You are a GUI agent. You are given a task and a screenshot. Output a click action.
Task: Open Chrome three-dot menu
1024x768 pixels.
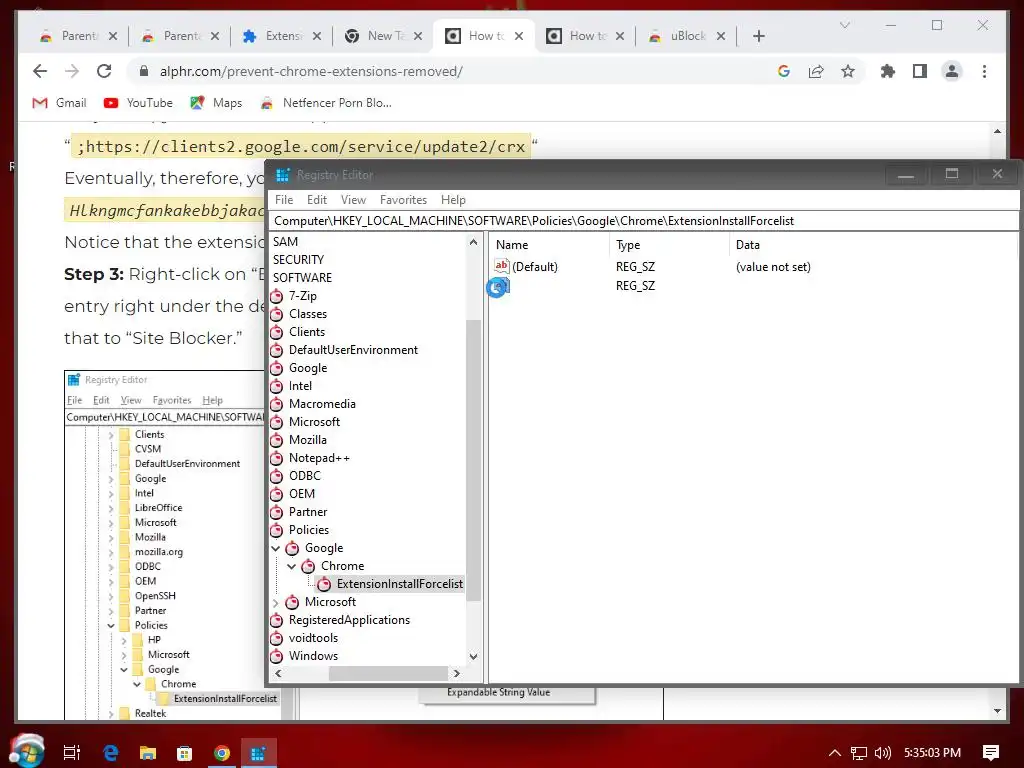(984, 71)
